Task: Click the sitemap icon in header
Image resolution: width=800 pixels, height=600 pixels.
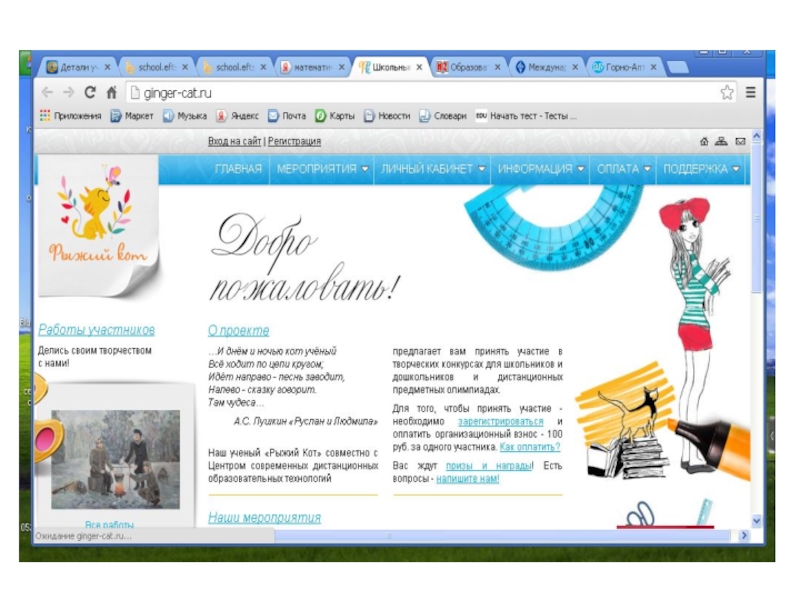Action: point(721,141)
